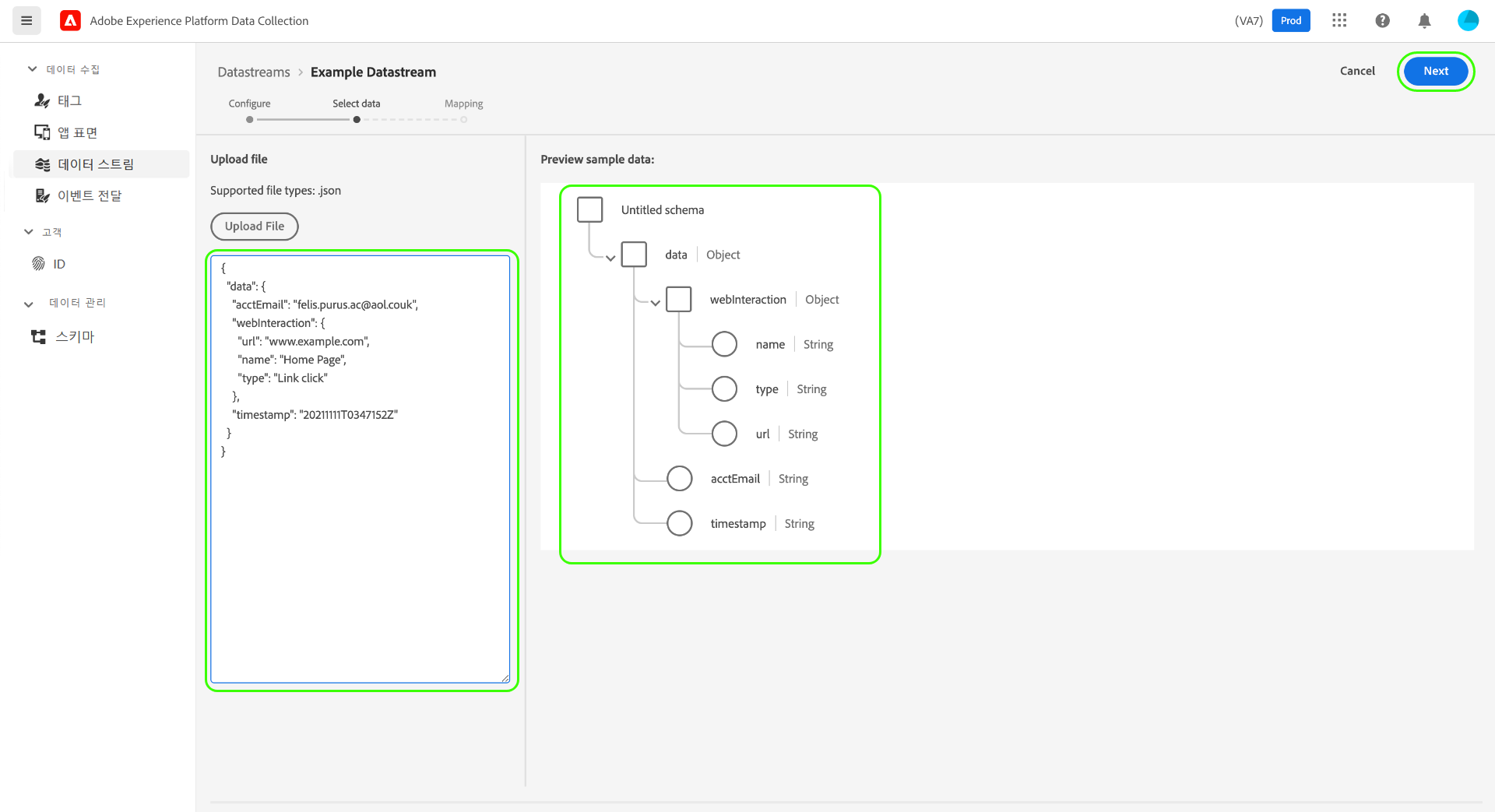Open the notifications bell
Viewport: 1495px width, 812px height.
(1424, 21)
